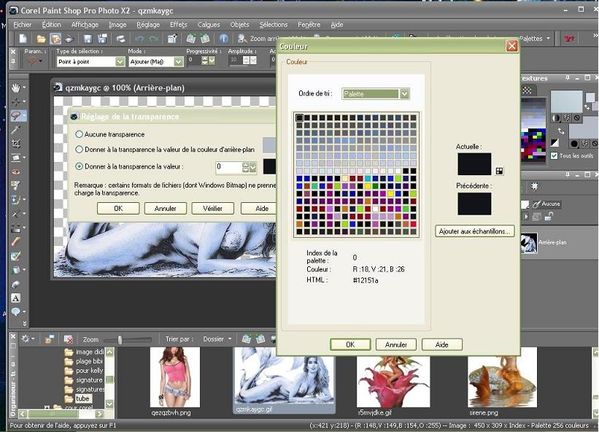Click Vérifier in the transparency dialog

coord(212,208)
